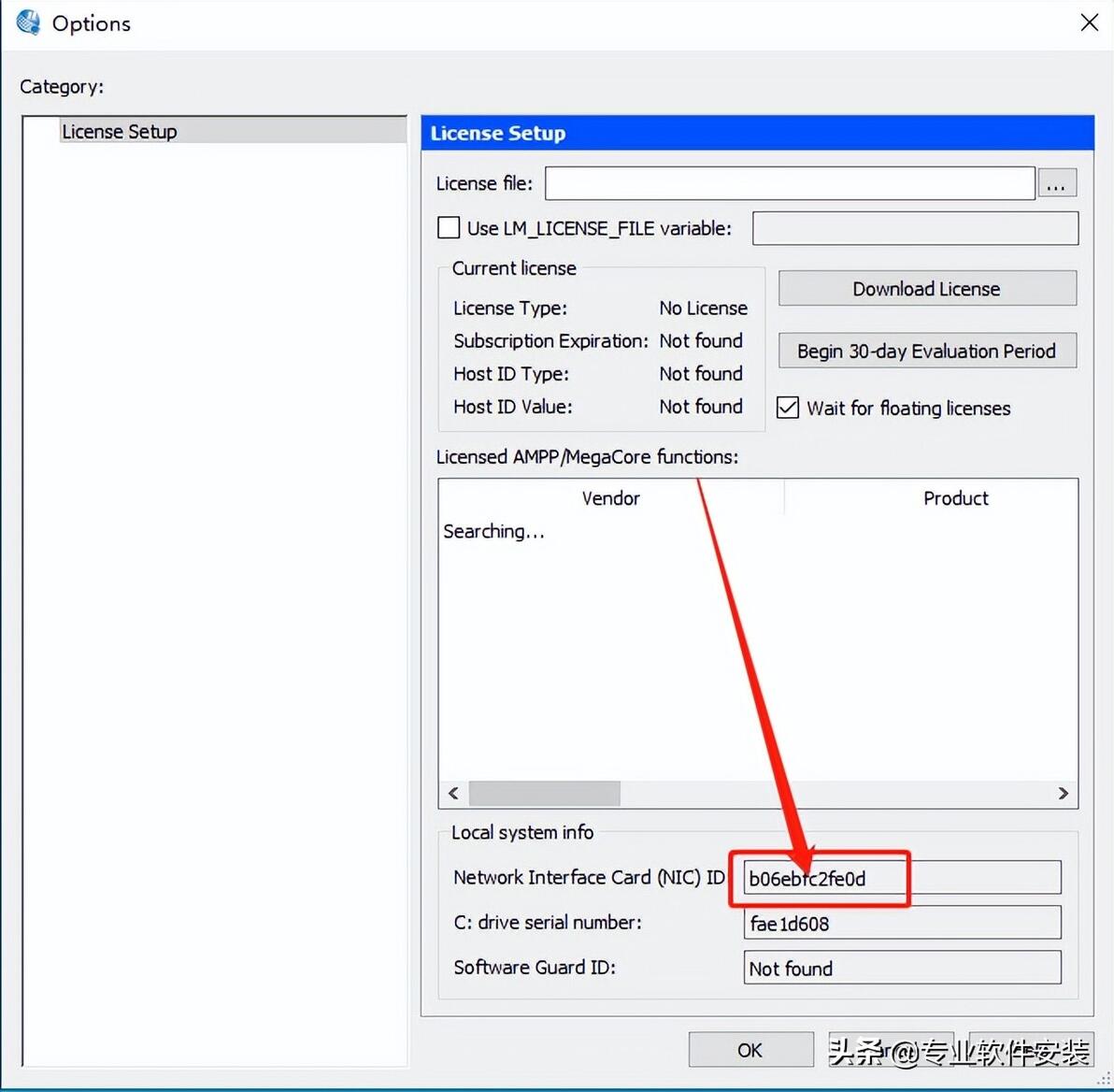This screenshot has width=1114, height=1092.
Task: Click 'Not found' beside Subscription Expiration
Action: [x=701, y=340]
